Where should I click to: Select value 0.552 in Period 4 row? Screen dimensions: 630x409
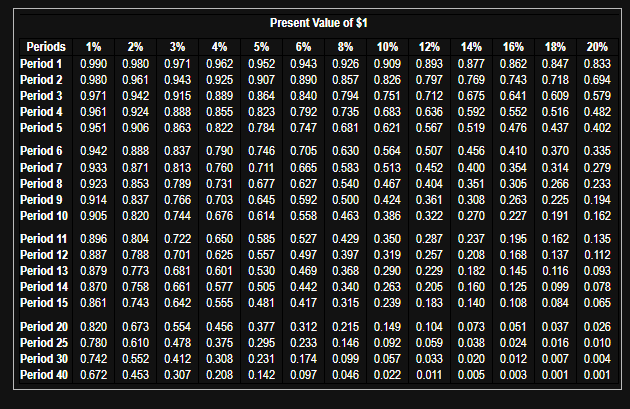513,112
